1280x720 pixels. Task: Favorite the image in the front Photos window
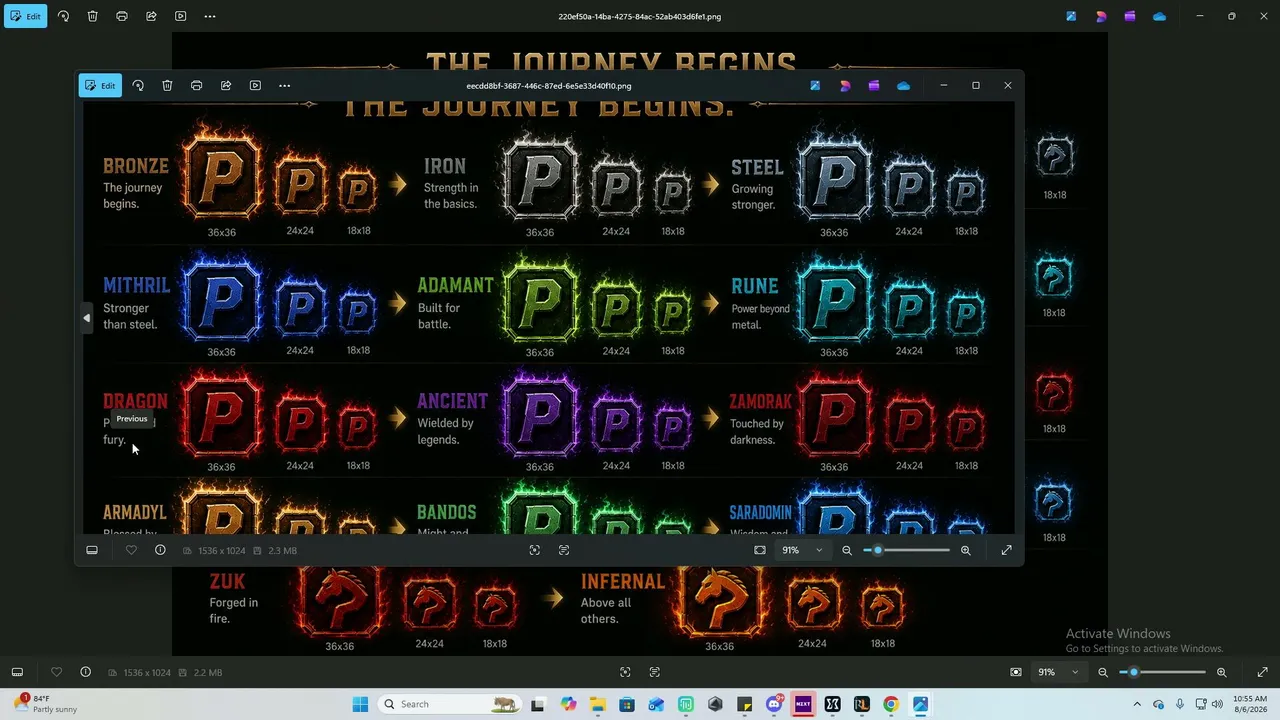pos(131,550)
